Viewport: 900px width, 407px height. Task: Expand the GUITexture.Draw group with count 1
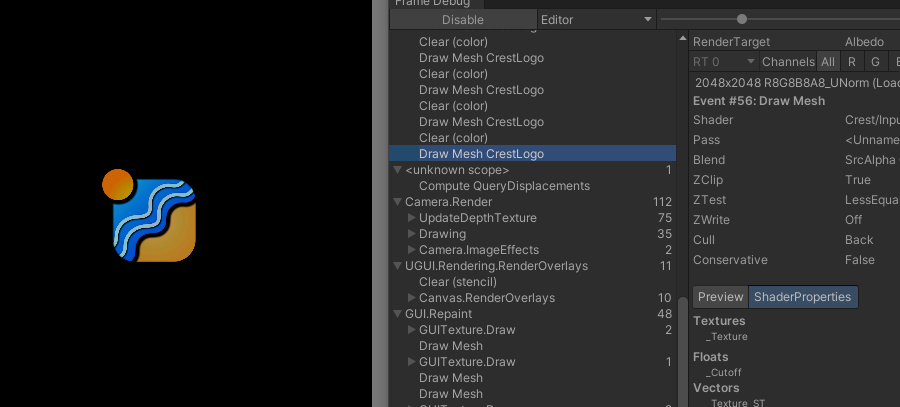pyautogui.click(x=411, y=362)
